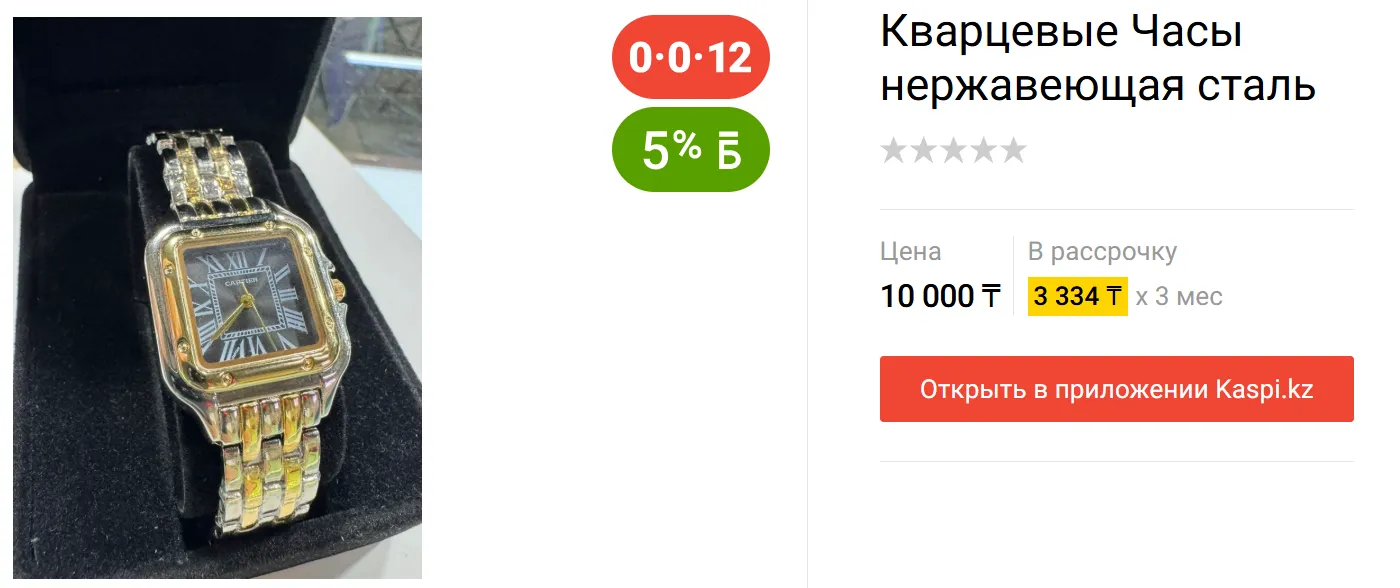Viewport: 1400px width, 588px height.
Task: Click the green 5% bonus badge
Action: tap(691, 149)
